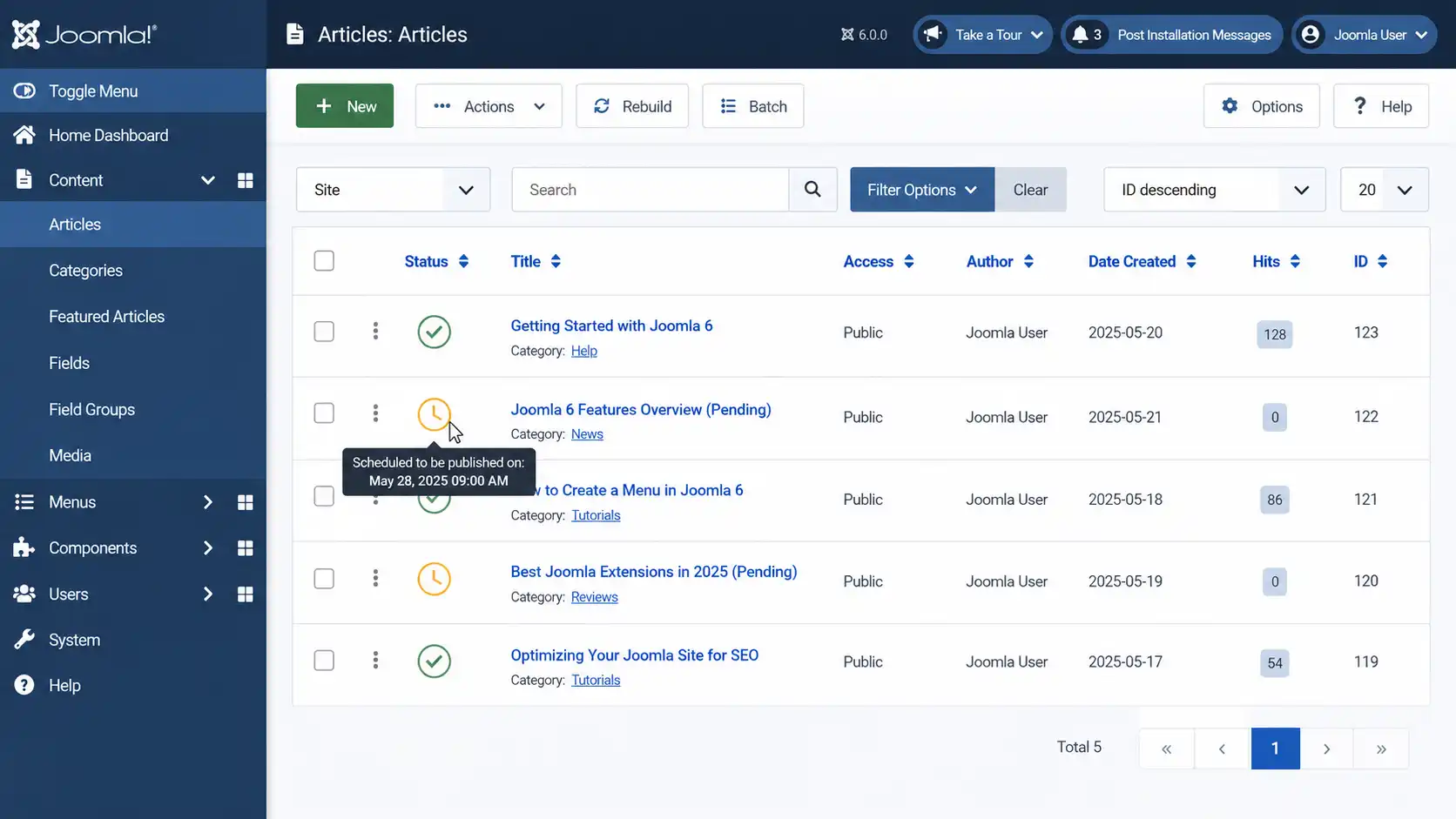
Task: Click the Batch button
Action: pos(753,106)
